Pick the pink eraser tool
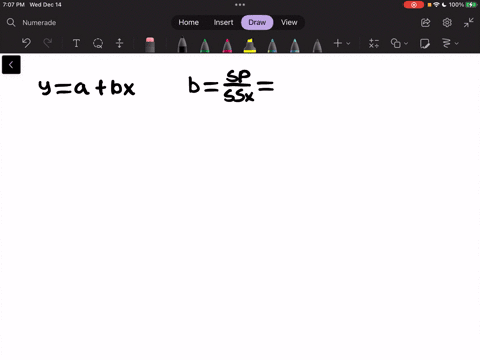The width and height of the screenshot is (480, 360). point(150,45)
